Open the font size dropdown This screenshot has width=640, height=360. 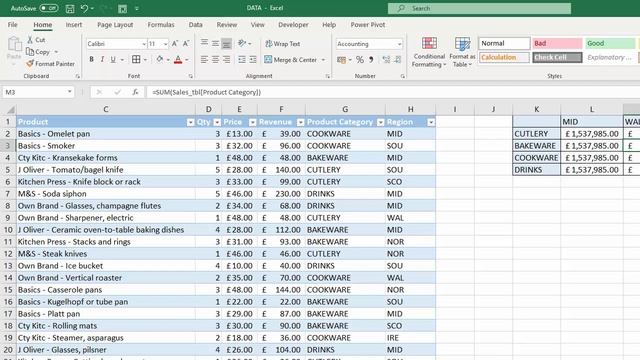[x=165, y=44]
